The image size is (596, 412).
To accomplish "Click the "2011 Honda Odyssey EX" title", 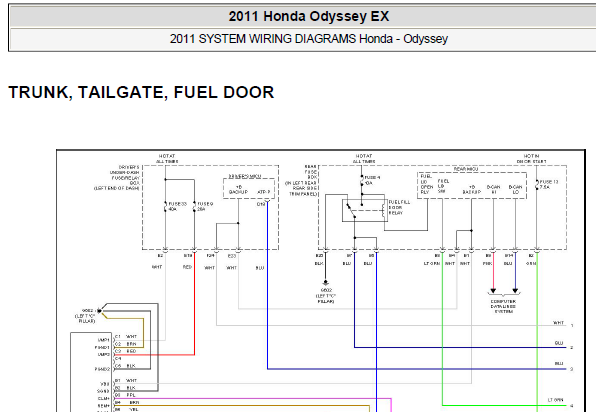I will (309, 16).
